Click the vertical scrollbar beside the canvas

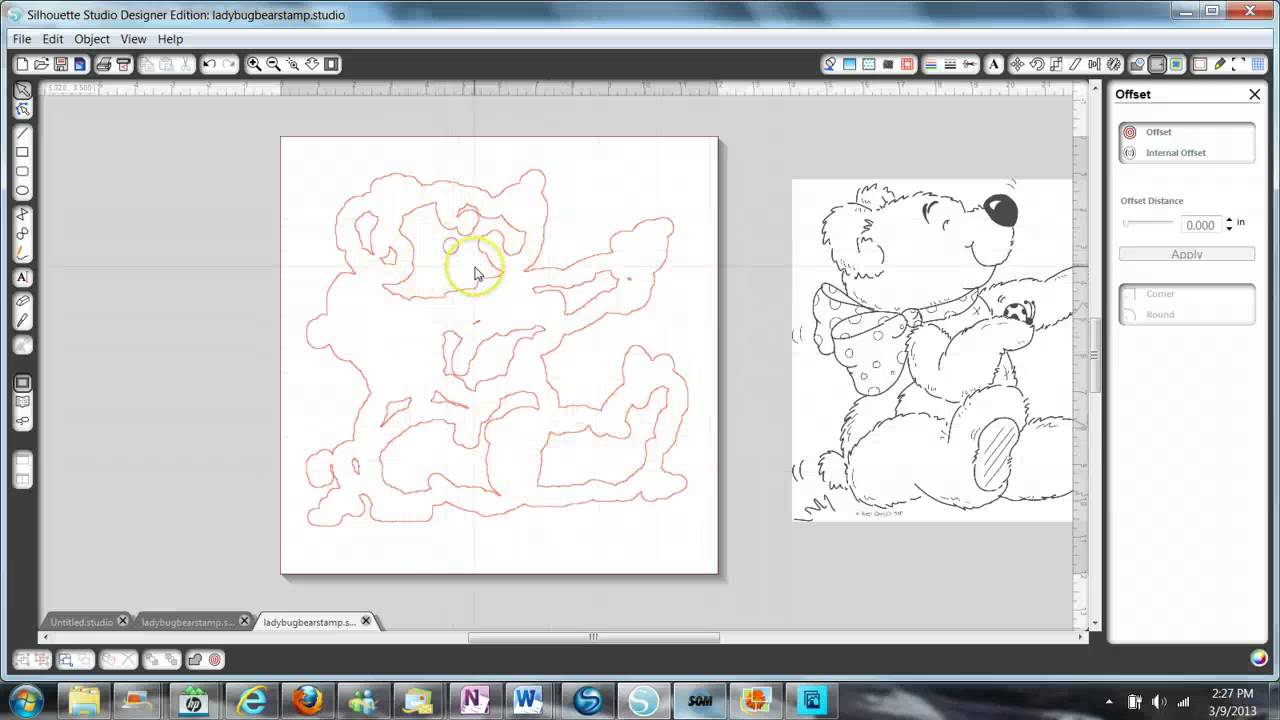(1095, 355)
